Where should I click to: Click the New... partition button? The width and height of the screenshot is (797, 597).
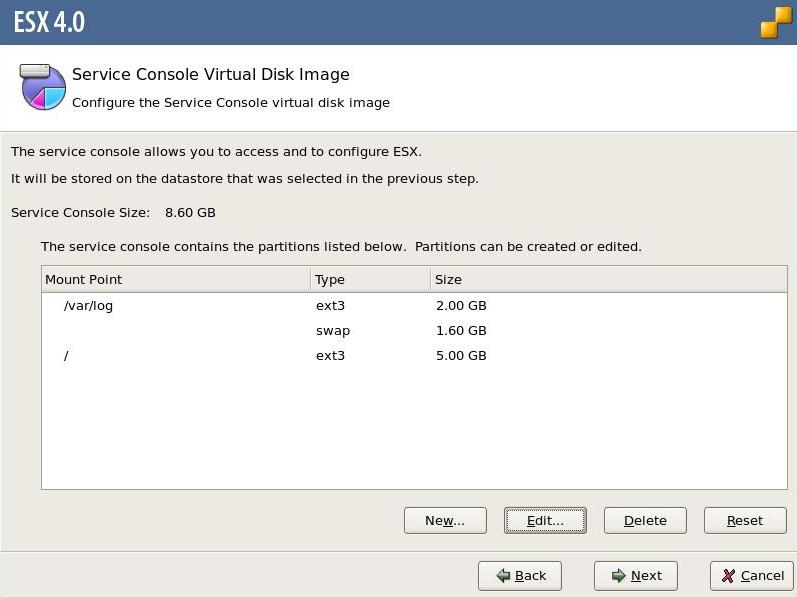[x=445, y=520]
